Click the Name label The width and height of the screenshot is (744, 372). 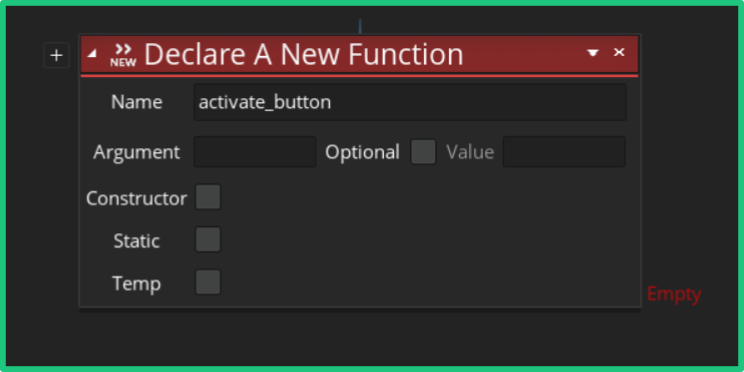coord(137,102)
